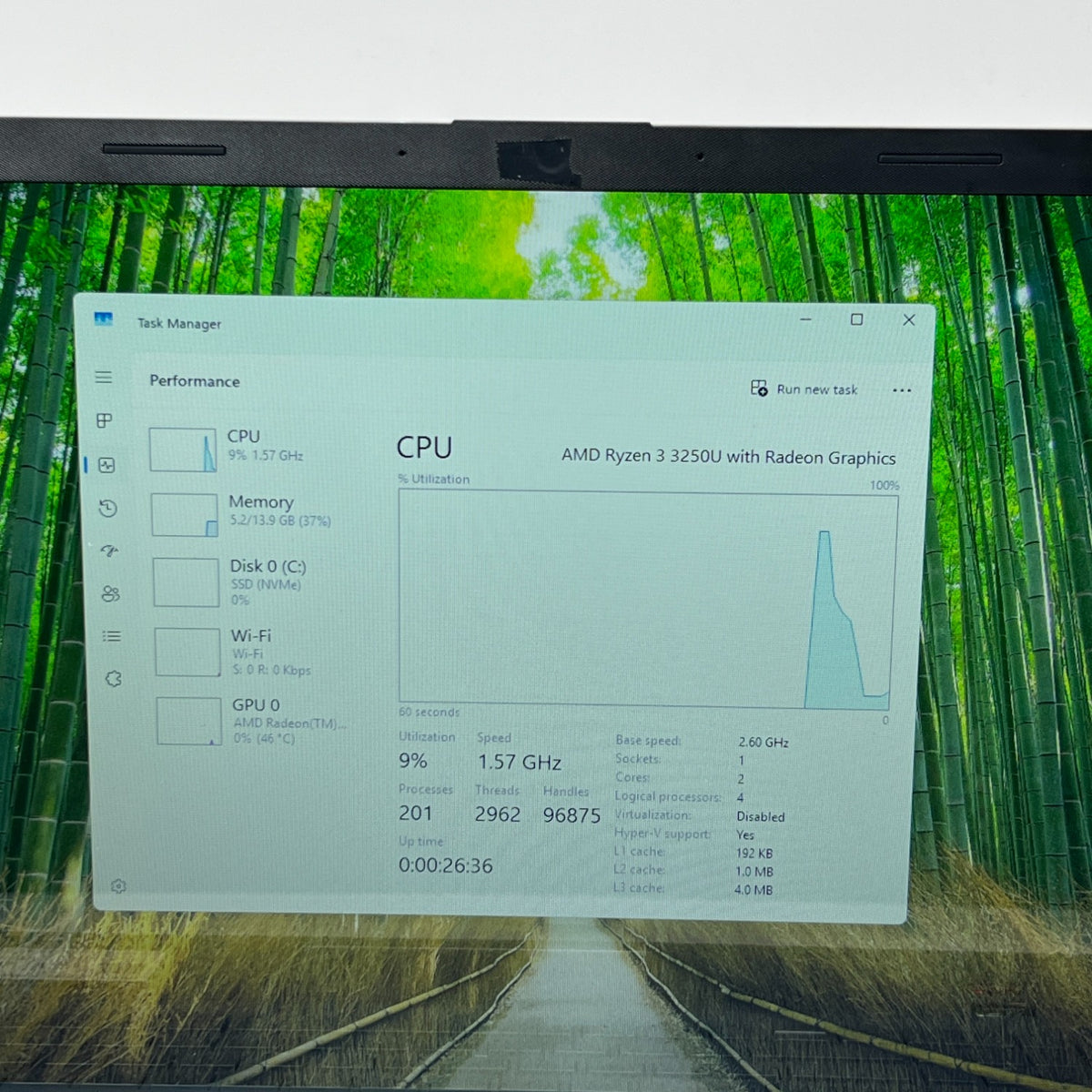Click the Task Manager title bar icon
The height and width of the screenshot is (1092, 1092).
click(x=104, y=319)
